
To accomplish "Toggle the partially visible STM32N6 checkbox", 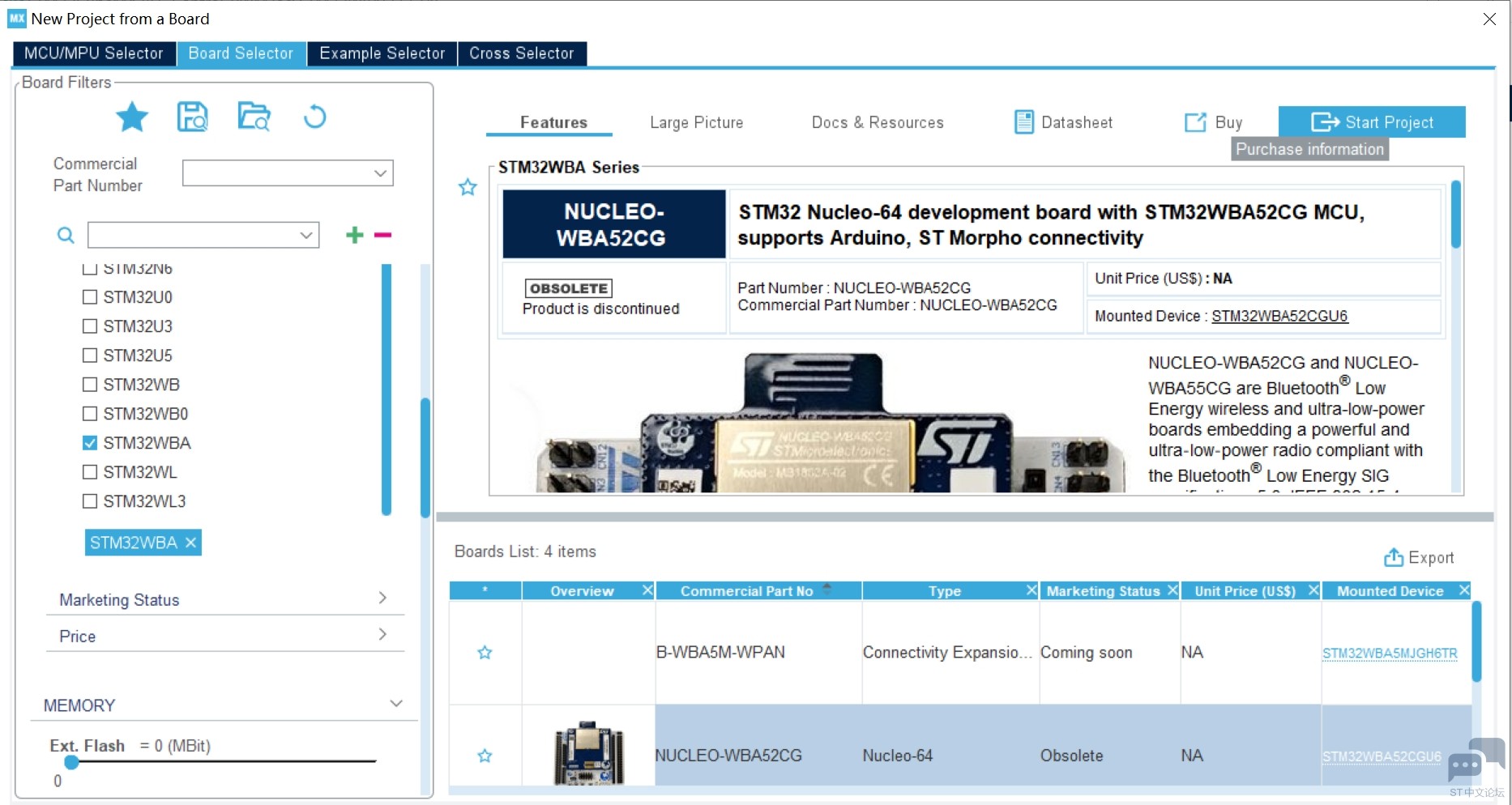I will coord(90,269).
